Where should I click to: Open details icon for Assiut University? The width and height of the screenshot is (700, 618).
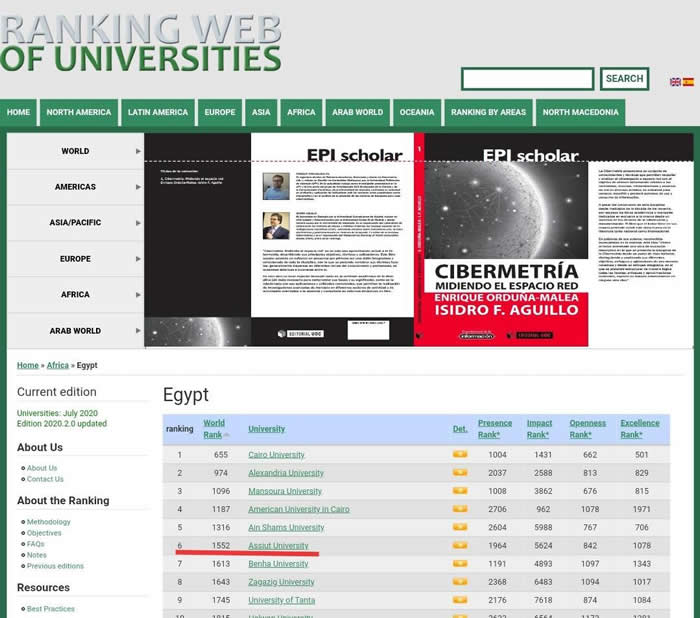[460, 546]
